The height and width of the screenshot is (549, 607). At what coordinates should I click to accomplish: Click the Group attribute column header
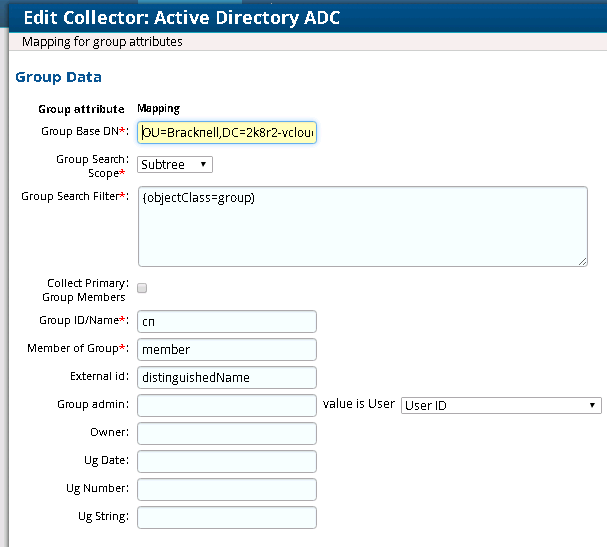81,109
